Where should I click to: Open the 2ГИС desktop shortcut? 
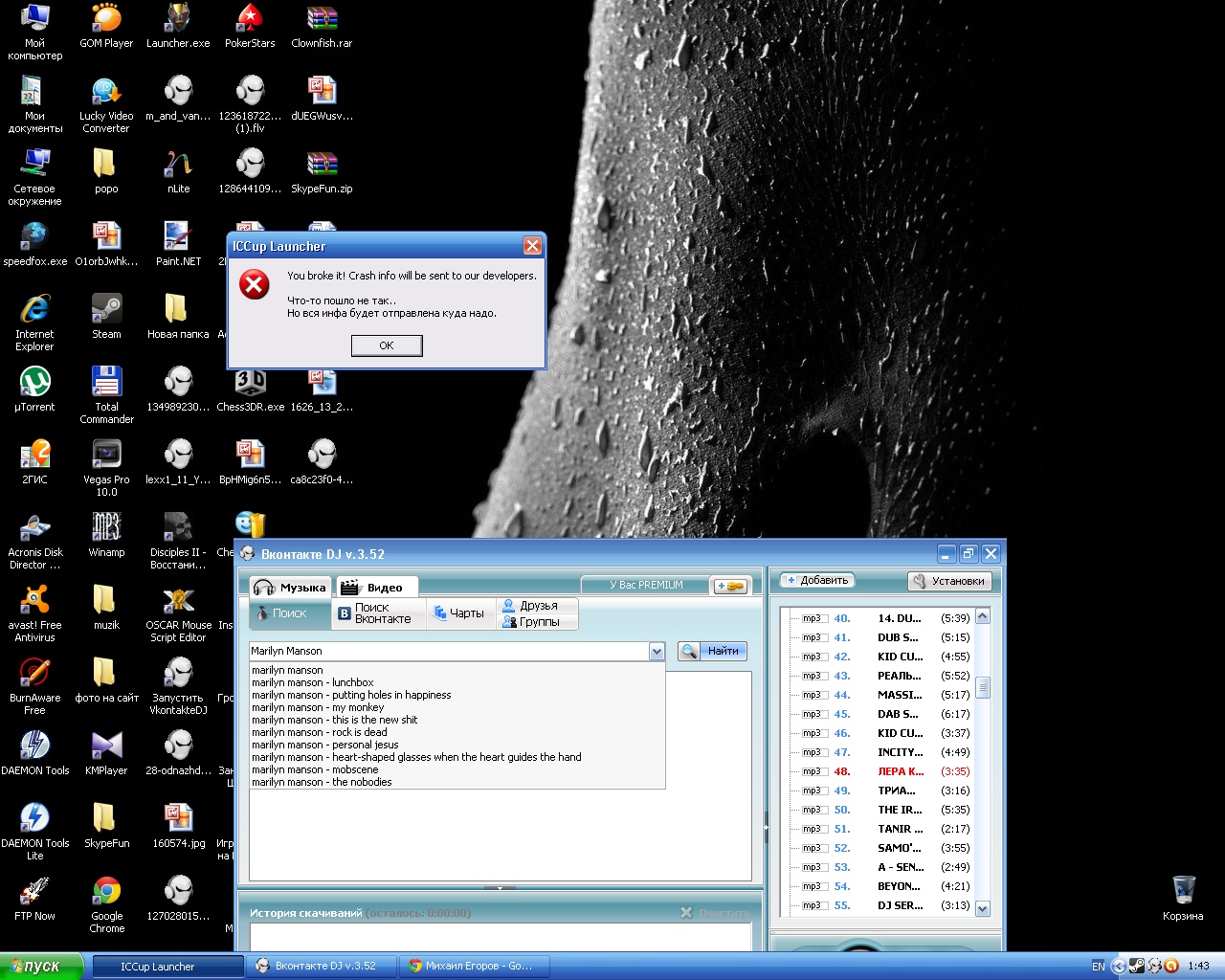pos(35,462)
